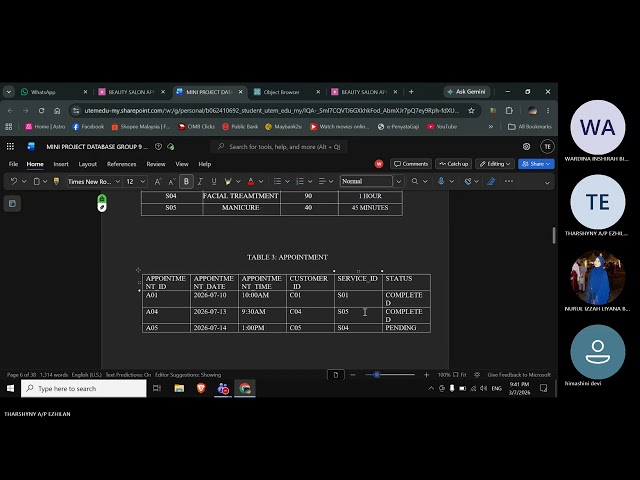Open the TE account avatar
Viewport: 640px width, 480px height.
pos(547,147)
